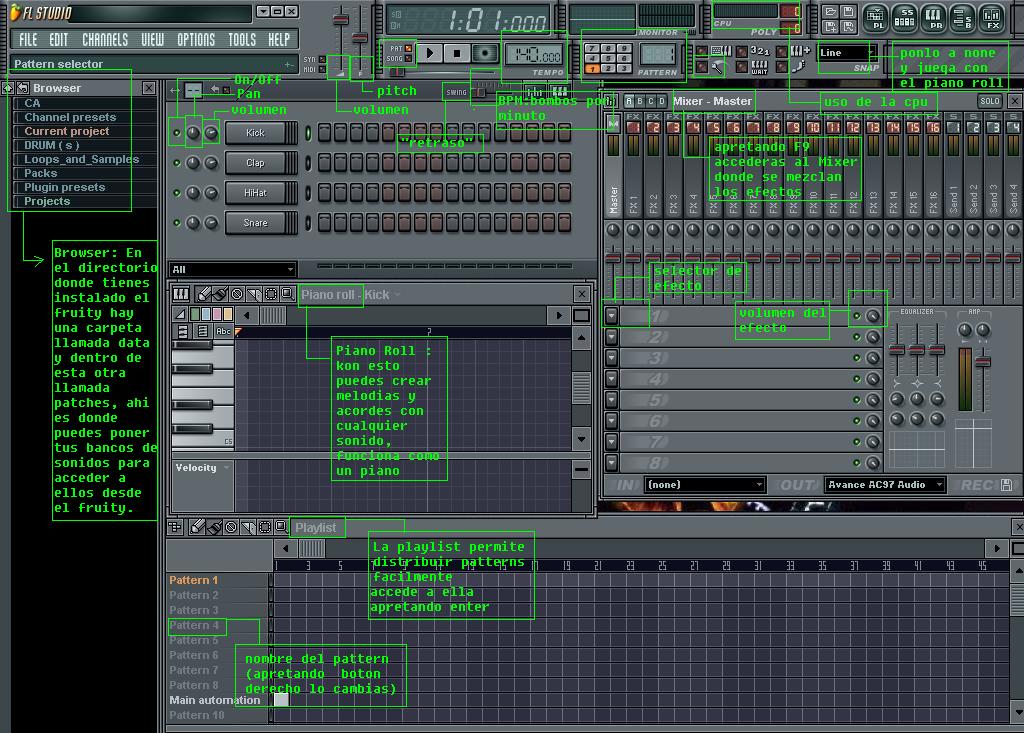
Task: Open Playlist options menu icon
Action: pyautogui.click(x=175, y=527)
